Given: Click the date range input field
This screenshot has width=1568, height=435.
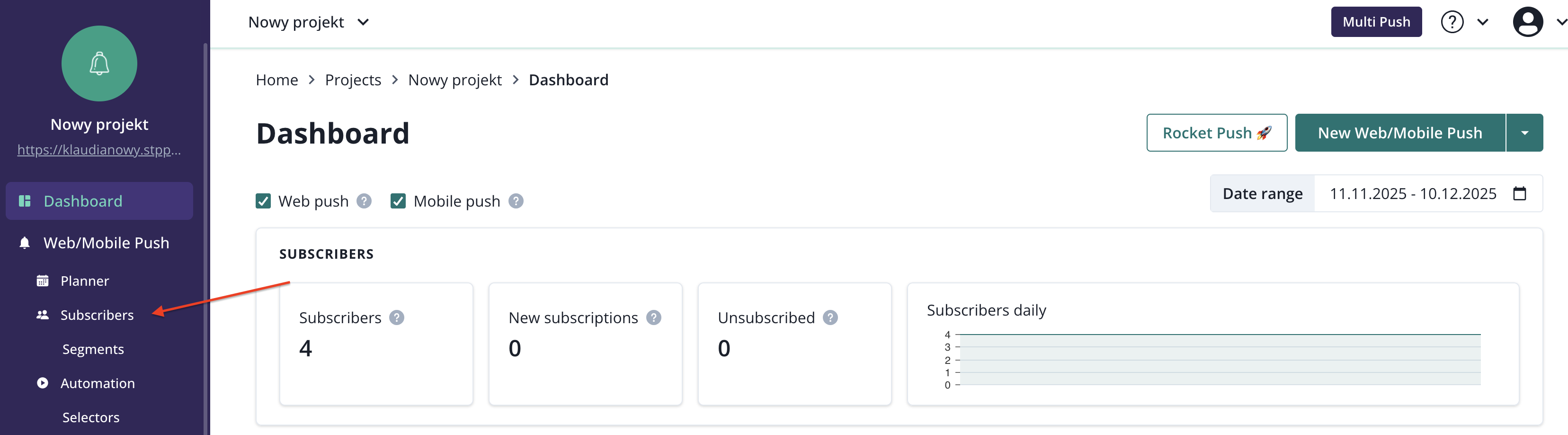Looking at the screenshot, I should click(x=1412, y=194).
